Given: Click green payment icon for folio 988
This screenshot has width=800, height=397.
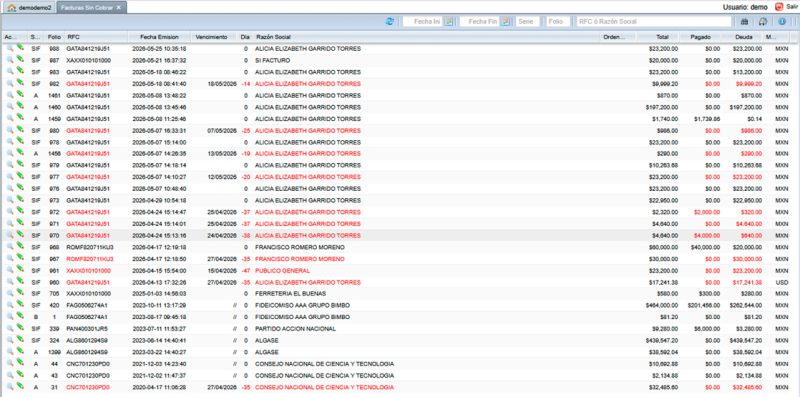Looking at the screenshot, I should tap(20, 47).
